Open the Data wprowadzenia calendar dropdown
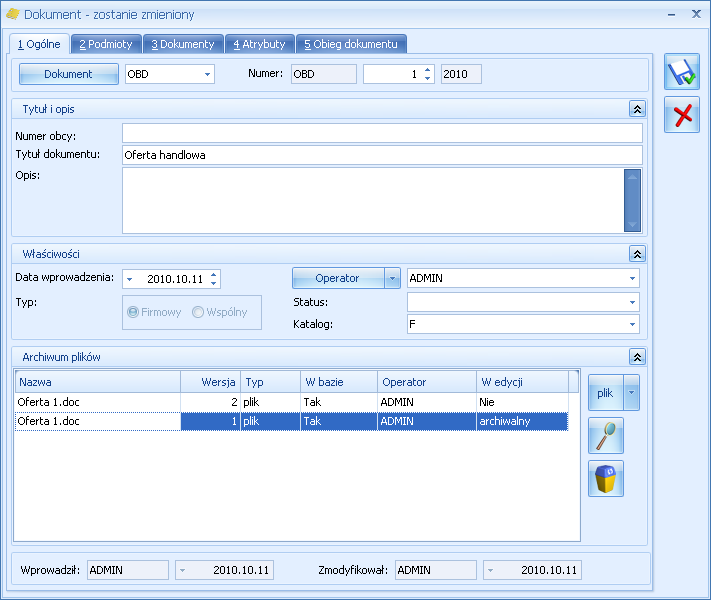 point(130,279)
